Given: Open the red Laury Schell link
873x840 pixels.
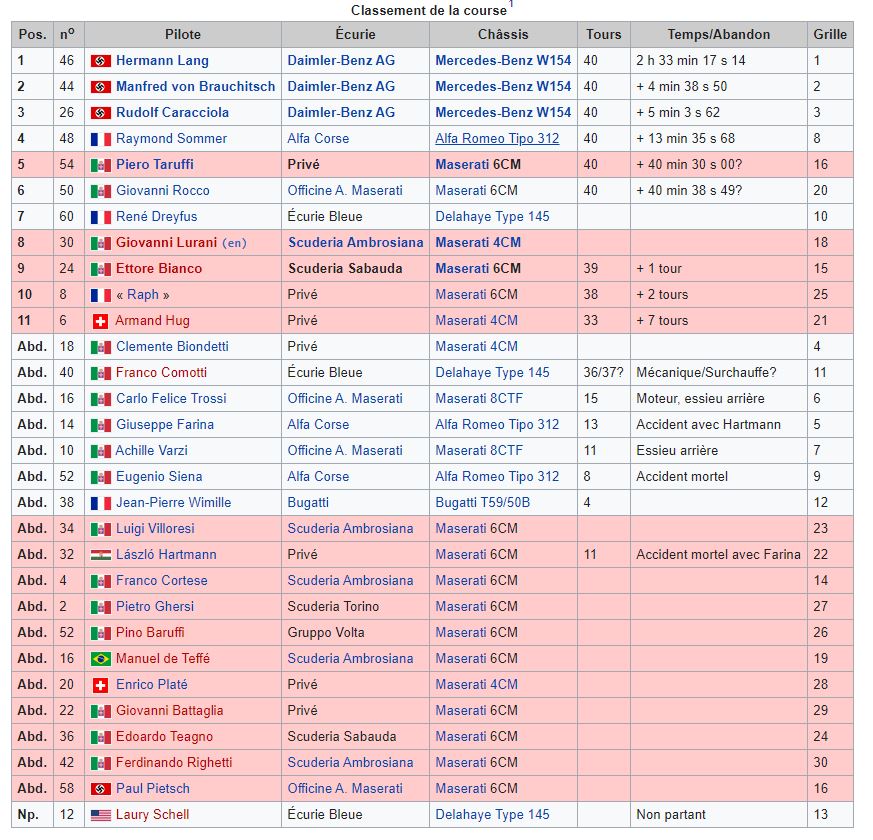Looking at the screenshot, I should (x=152, y=814).
